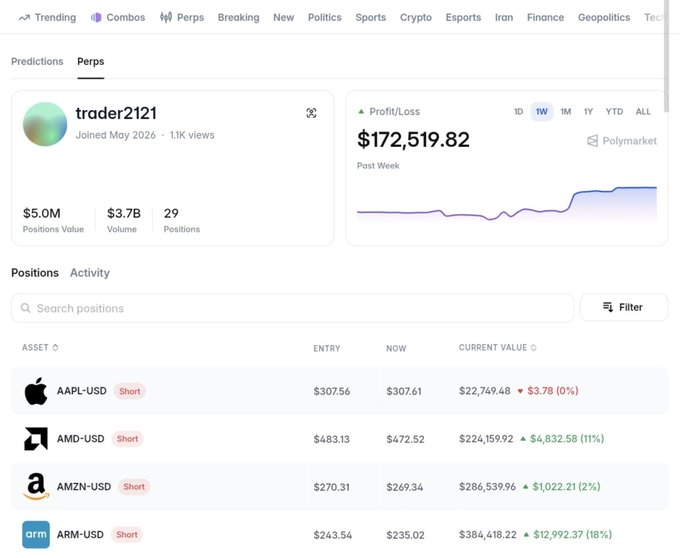This screenshot has height=558, width=680.
Task: Select the 1D profit range
Action: pyautogui.click(x=519, y=112)
